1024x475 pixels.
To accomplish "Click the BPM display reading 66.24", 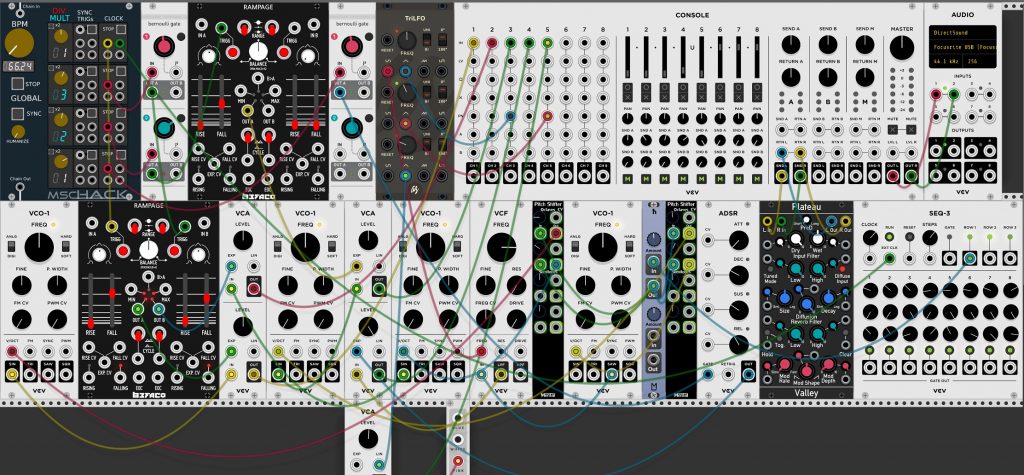I will (20, 67).
